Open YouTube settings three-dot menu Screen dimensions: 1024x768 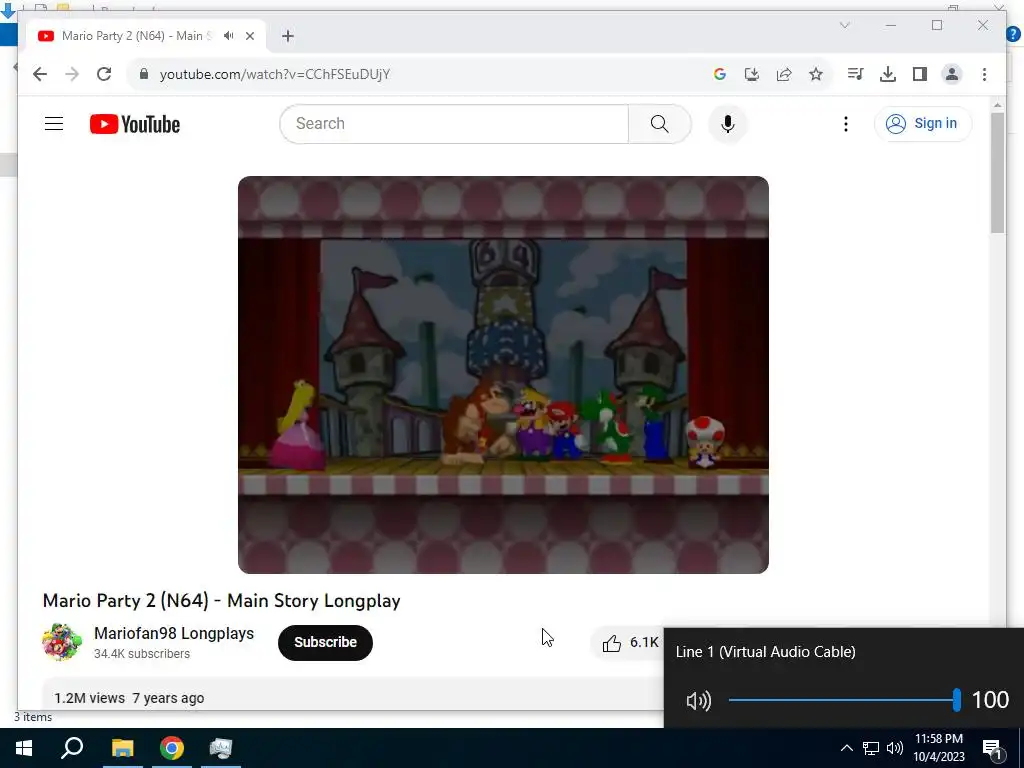(x=846, y=123)
